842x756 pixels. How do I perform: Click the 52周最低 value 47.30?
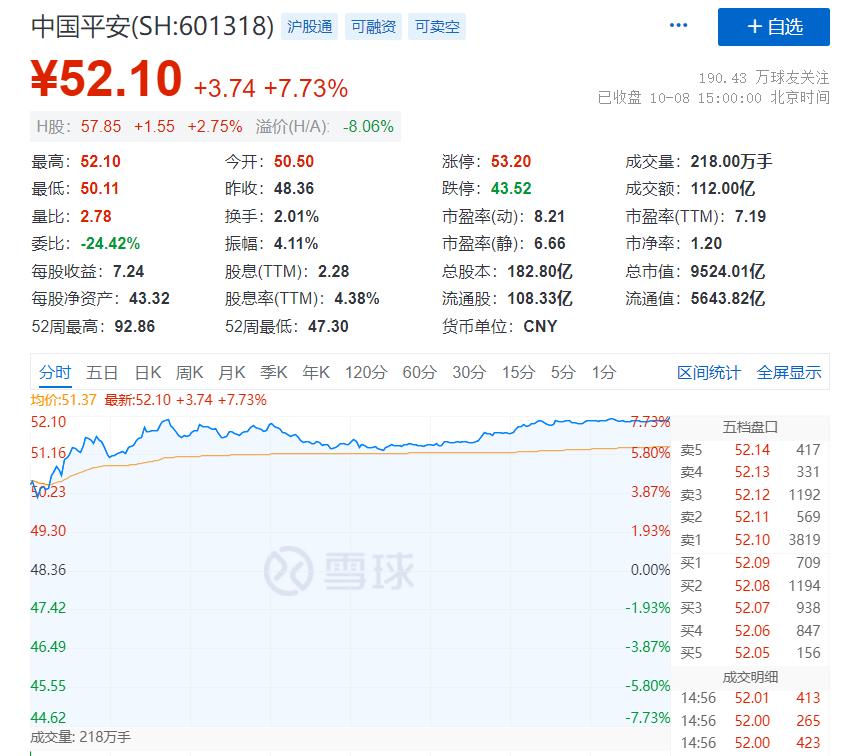coord(328,326)
